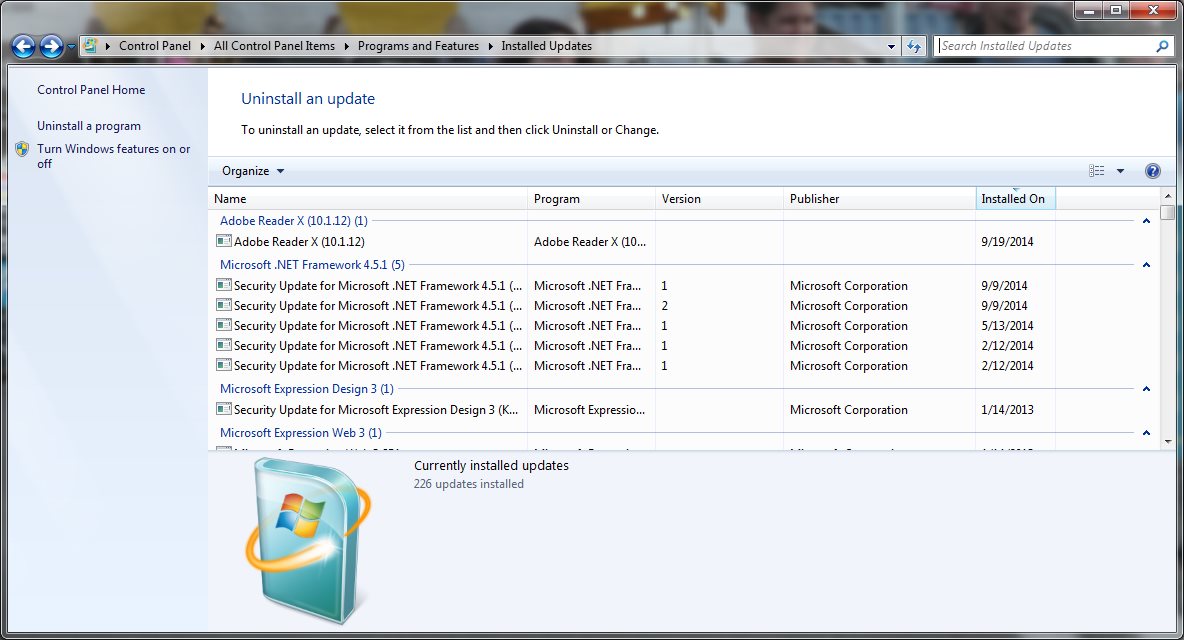Click the icon of the Adobe Reader X update
This screenshot has width=1184, height=640.
point(224,242)
